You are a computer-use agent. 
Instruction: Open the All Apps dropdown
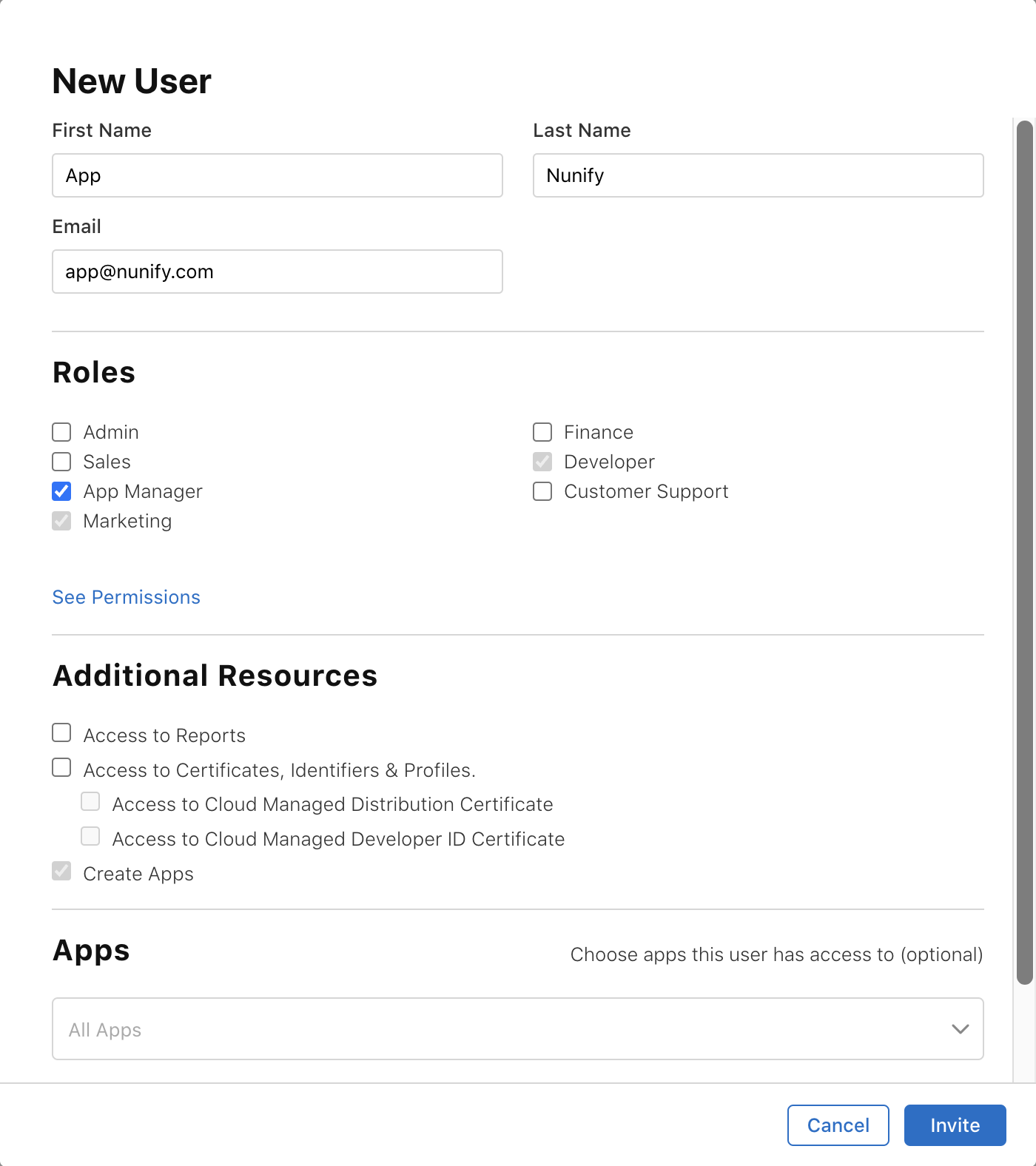coord(518,1029)
